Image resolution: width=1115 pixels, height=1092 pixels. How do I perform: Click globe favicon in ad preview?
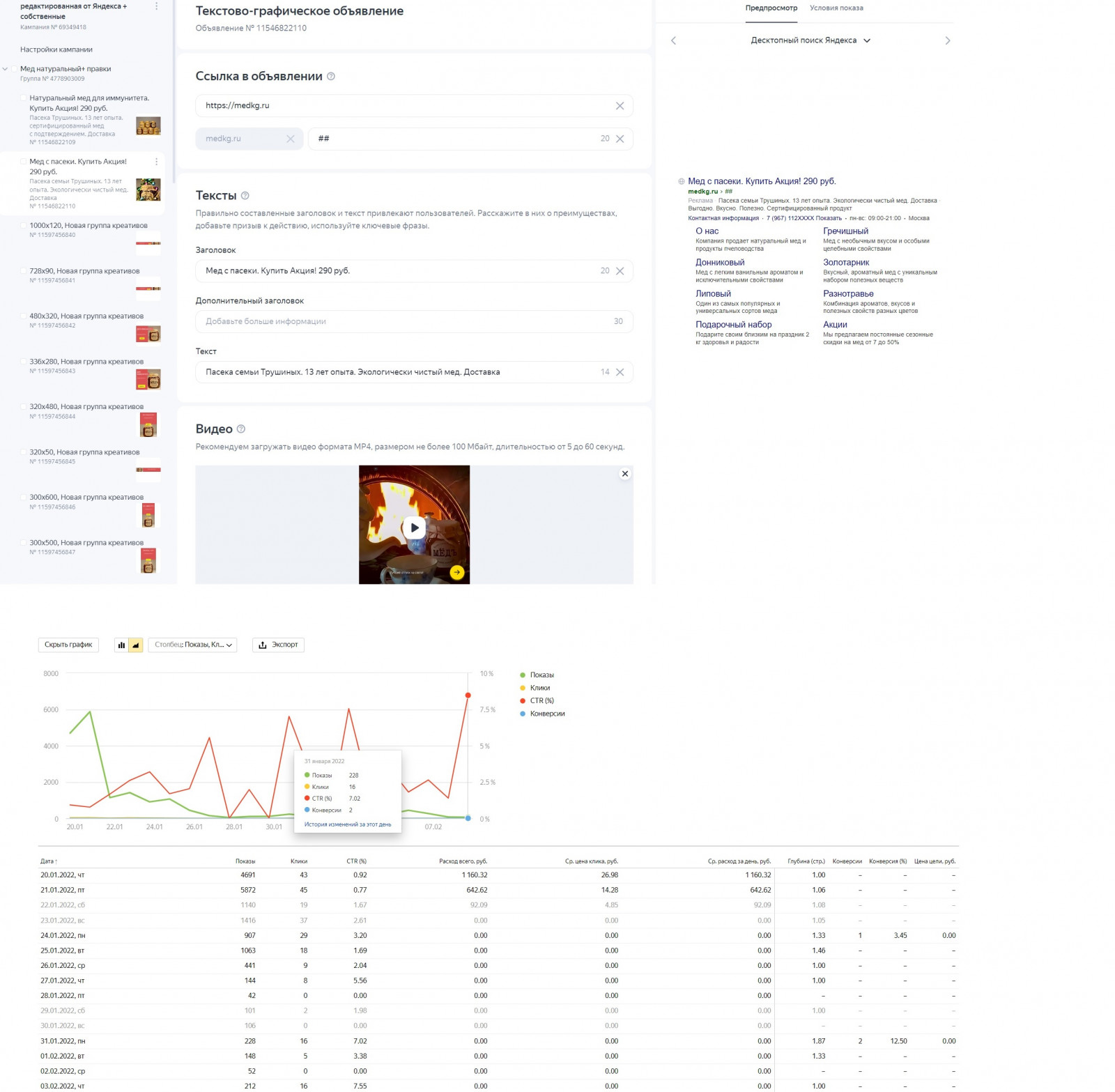pyautogui.click(x=682, y=181)
